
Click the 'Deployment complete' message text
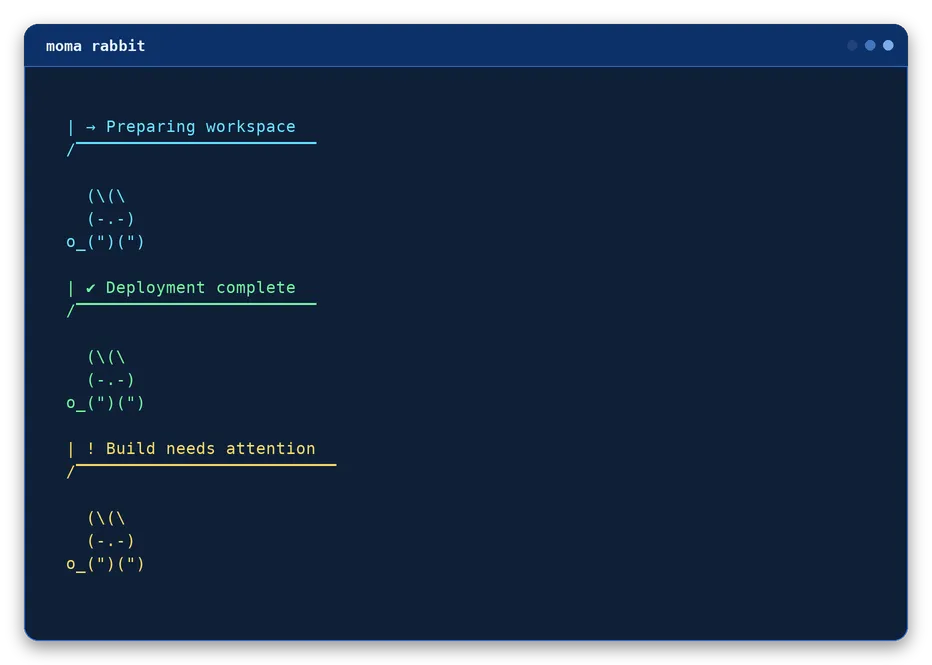click(x=200, y=288)
